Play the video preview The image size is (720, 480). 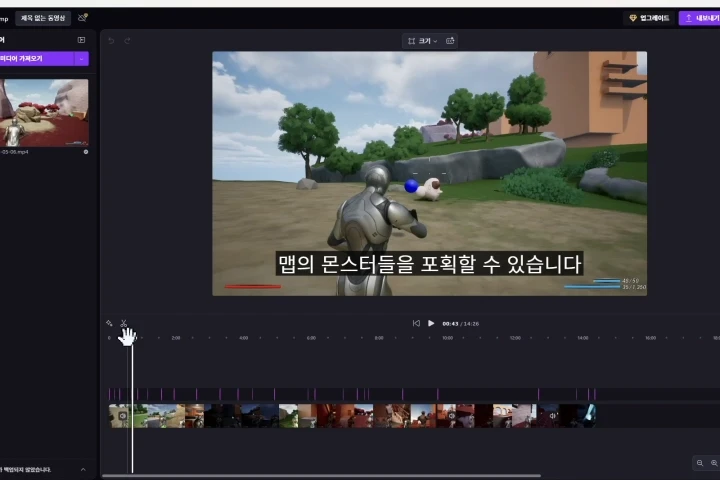tap(431, 323)
